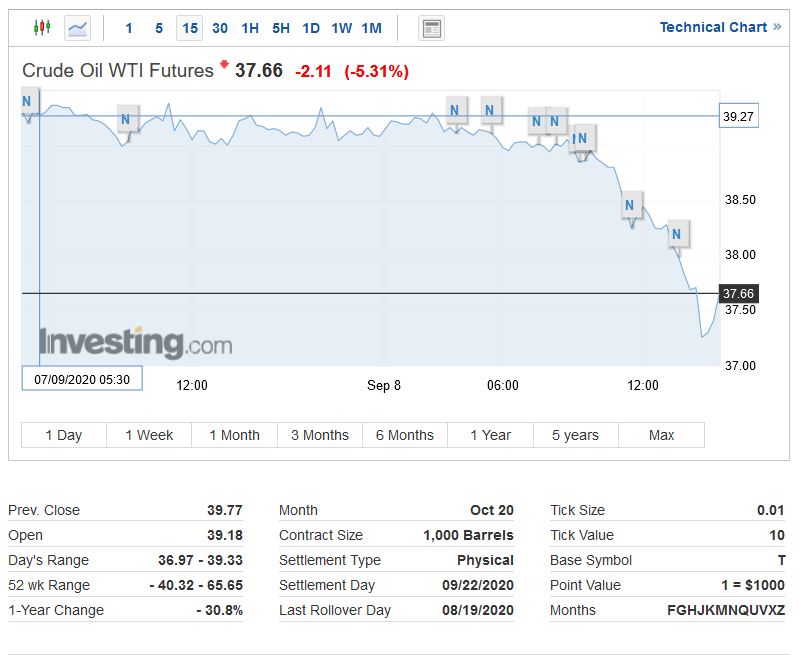
Task: Click the -2.11 price change value
Action: 313,71
